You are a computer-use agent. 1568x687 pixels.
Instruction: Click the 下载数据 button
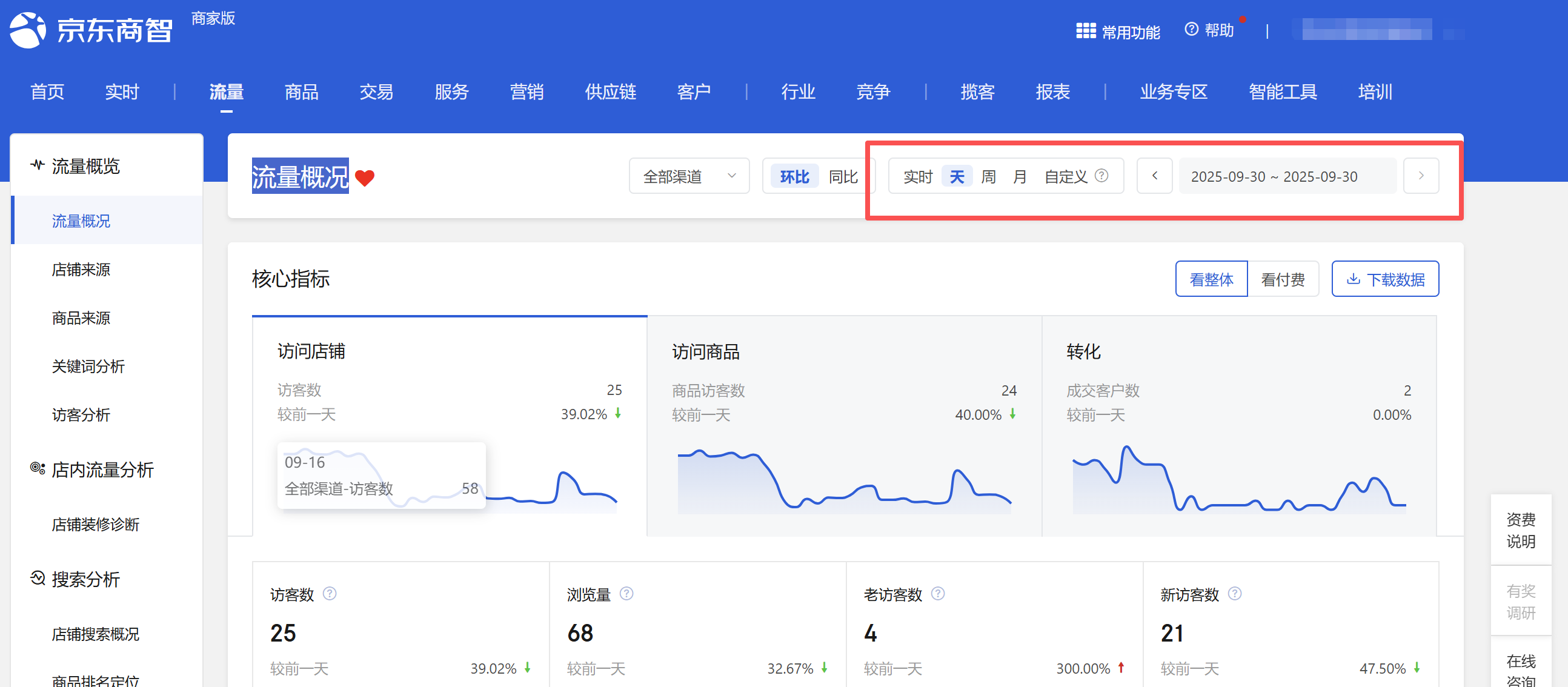[x=1385, y=279]
